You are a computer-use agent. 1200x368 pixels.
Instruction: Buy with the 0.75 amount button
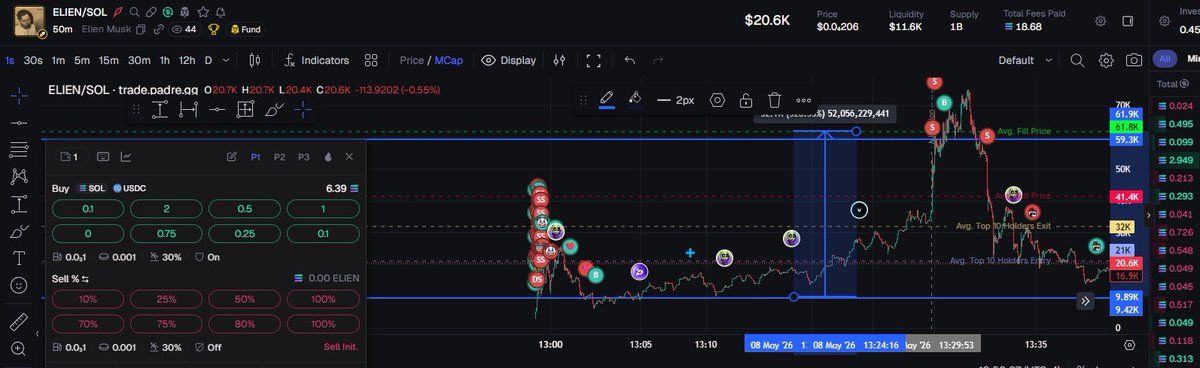166,233
